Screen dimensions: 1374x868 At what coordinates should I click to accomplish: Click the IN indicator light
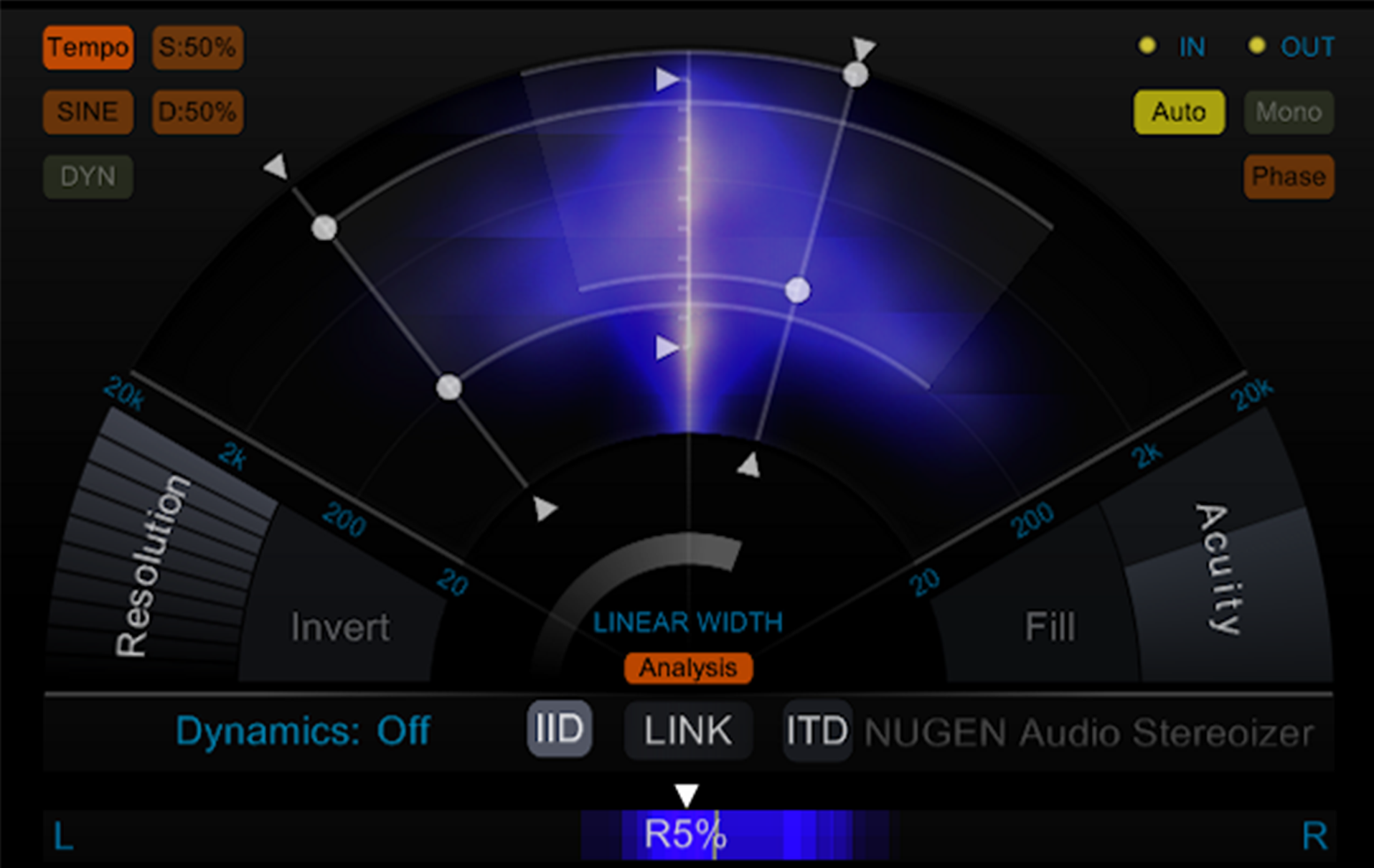(x=1147, y=46)
